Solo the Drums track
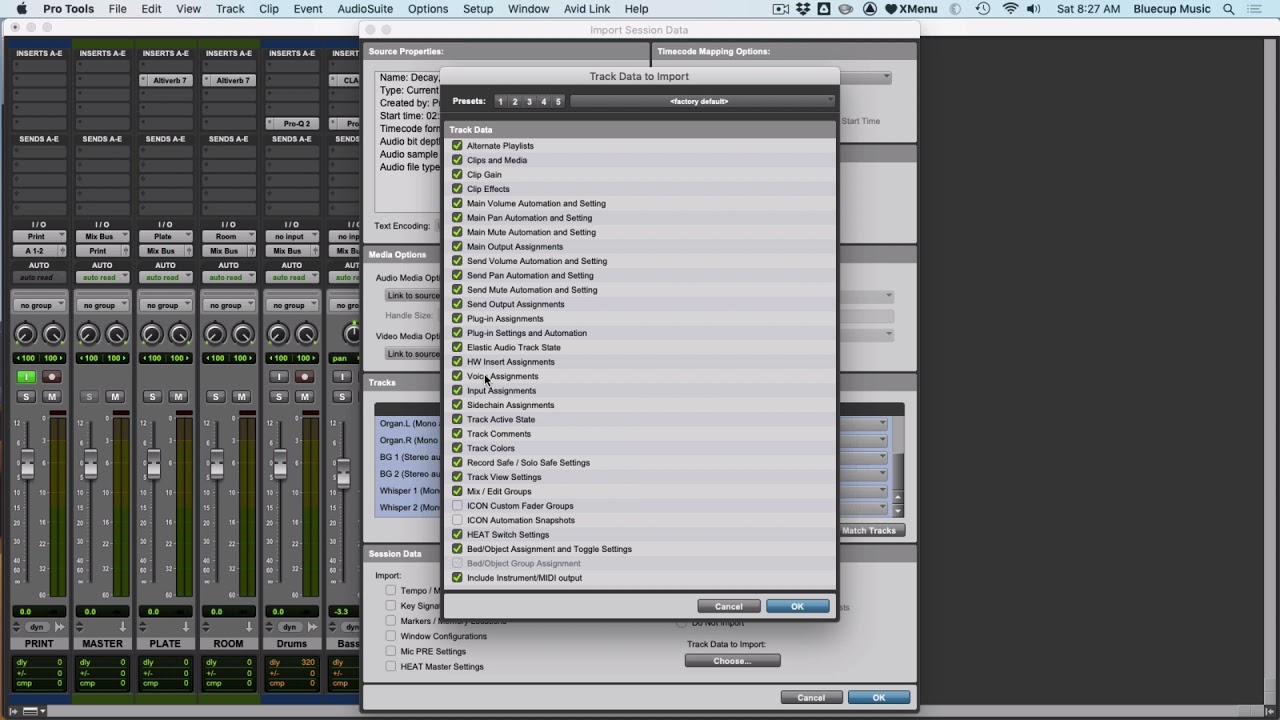Viewport: 1280px width, 720px height. pos(278,397)
